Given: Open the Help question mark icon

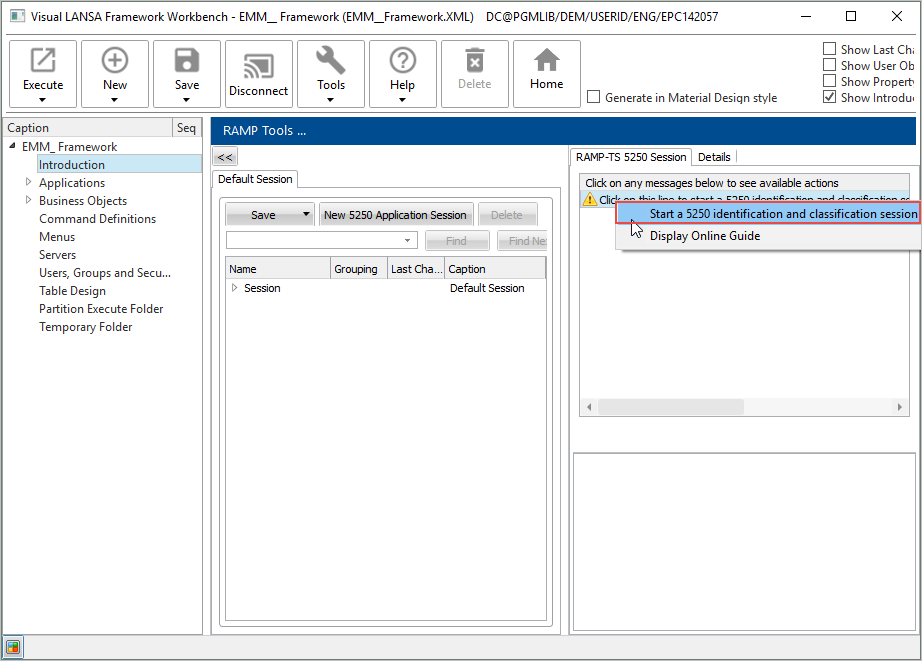Looking at the screenshot, I should click(402, 62).
